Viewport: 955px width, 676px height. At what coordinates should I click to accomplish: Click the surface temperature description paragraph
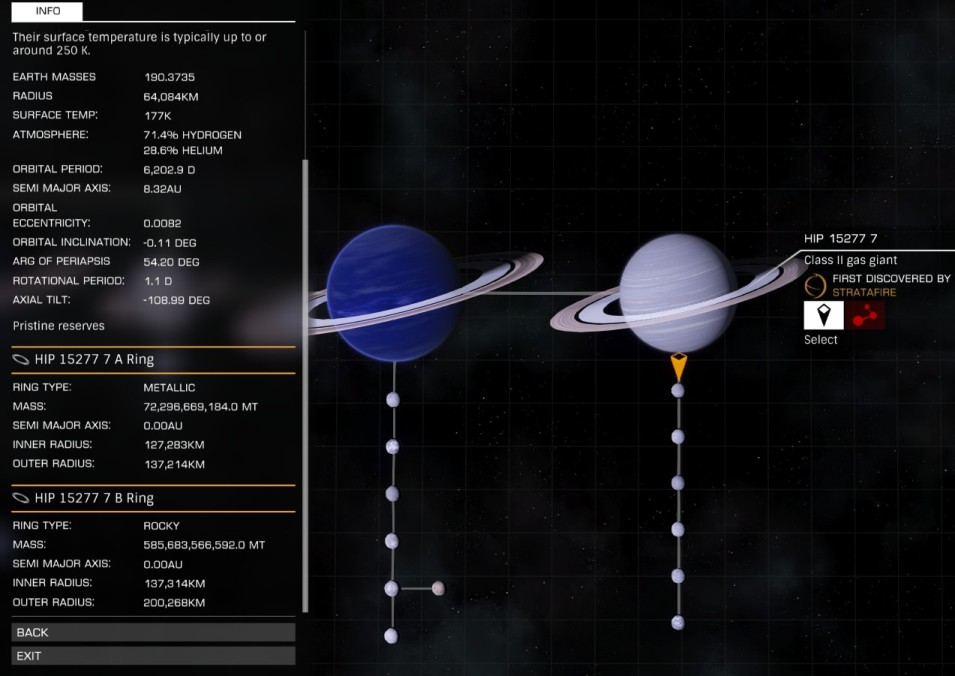[x=139, y=44]
